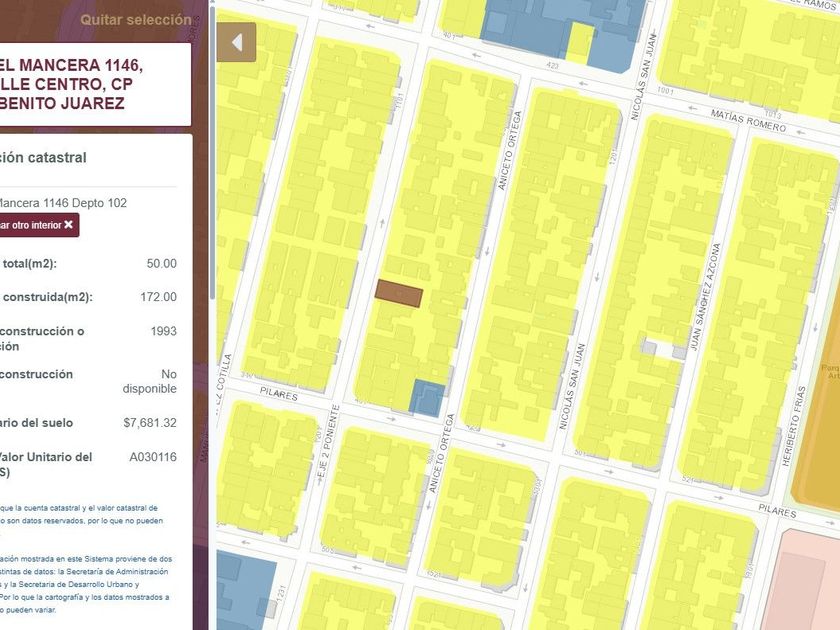
Task: Click the total surface value 50.00
Action: [x=161, y=264]
